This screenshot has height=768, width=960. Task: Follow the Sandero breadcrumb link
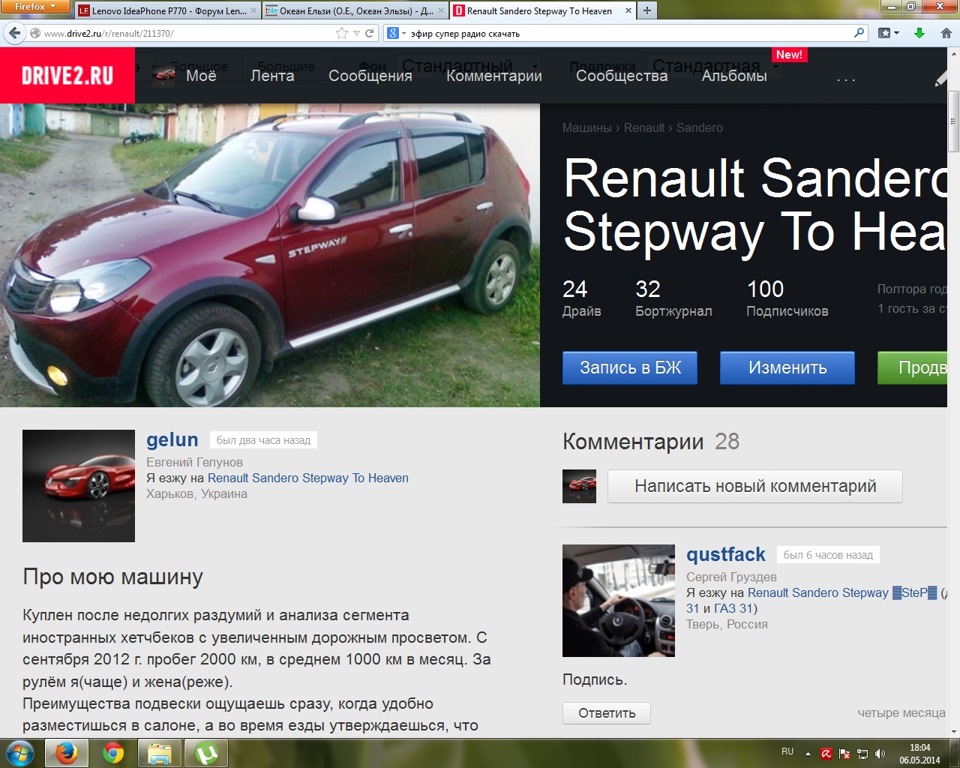click(x=699, y=127)
